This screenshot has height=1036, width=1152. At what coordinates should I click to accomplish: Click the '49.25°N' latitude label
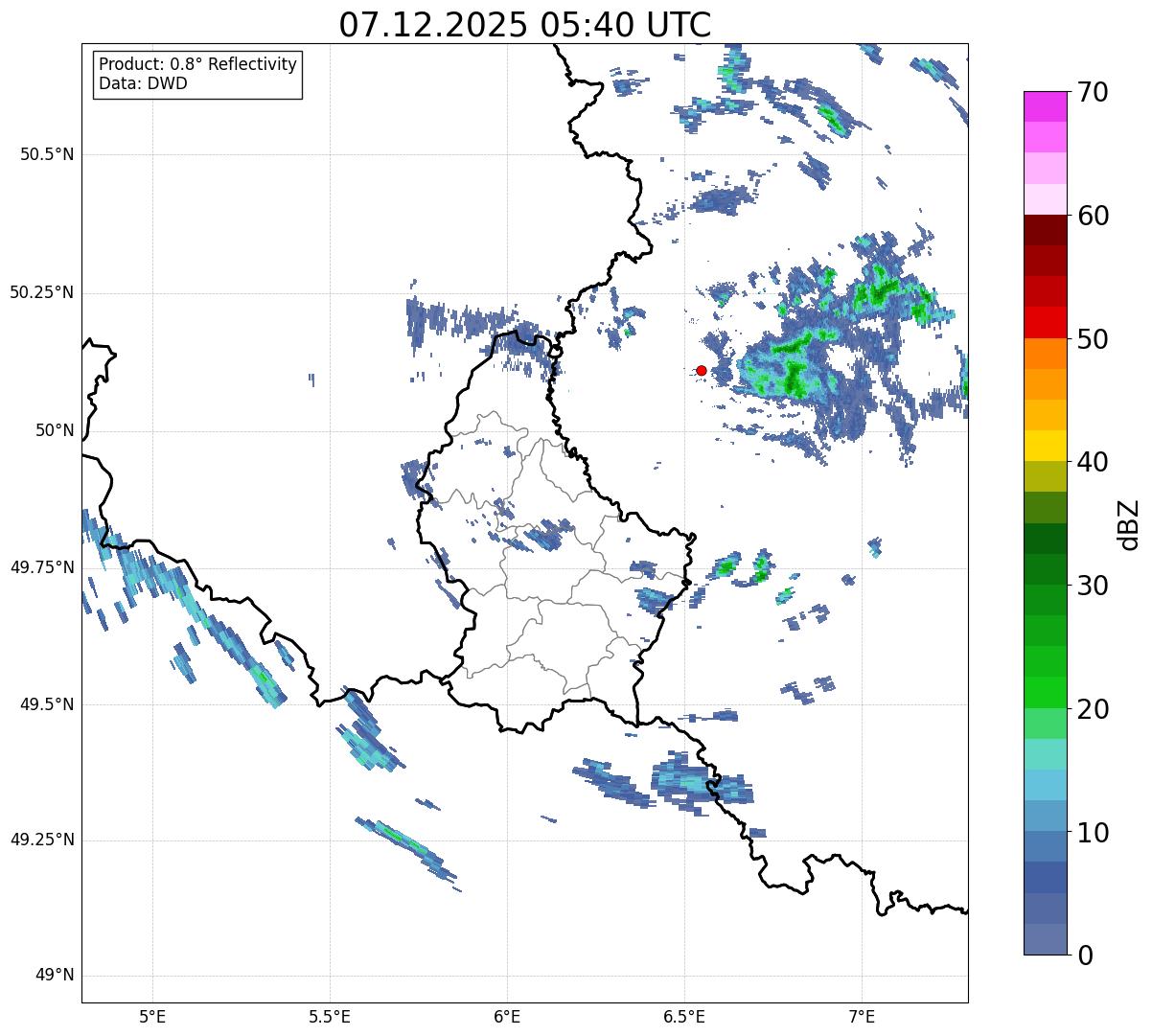pos(42,840)
